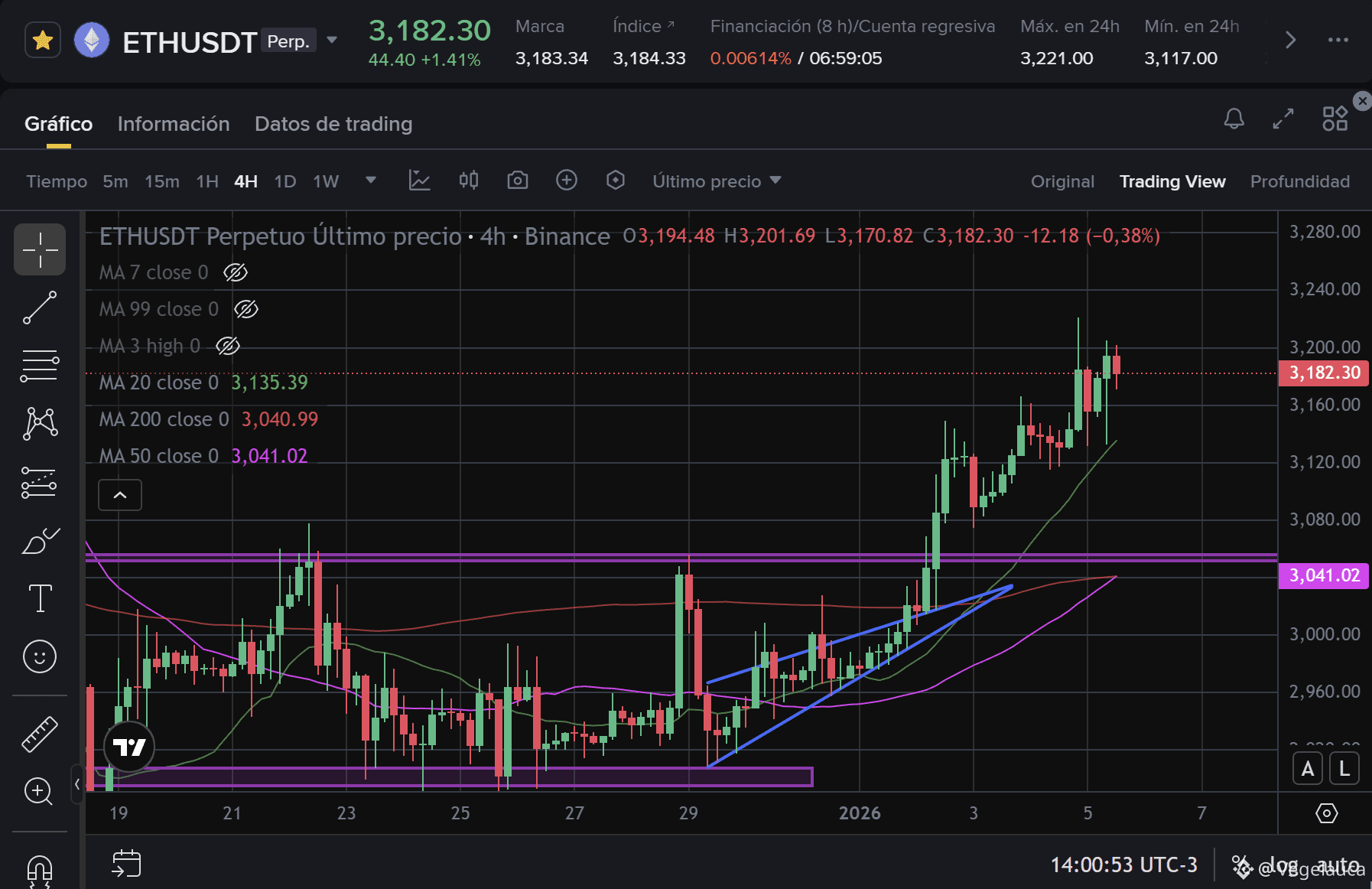Screen dimensions: 1372x889
Task: Switch to the Gráfico tab
Action: click(x=58, y=124)
